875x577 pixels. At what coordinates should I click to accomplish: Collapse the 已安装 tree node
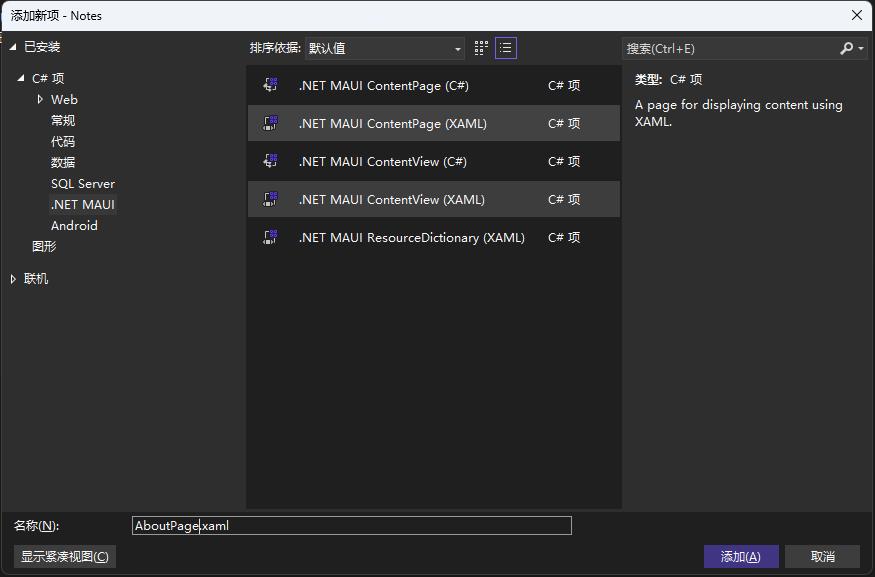13,47
